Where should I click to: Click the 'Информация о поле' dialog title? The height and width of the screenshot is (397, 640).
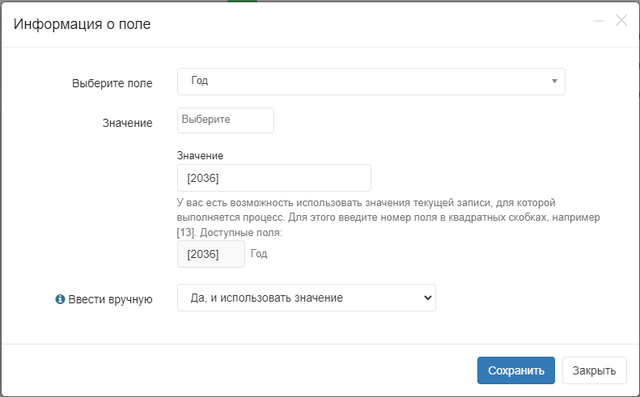click(x=82, y=24)
